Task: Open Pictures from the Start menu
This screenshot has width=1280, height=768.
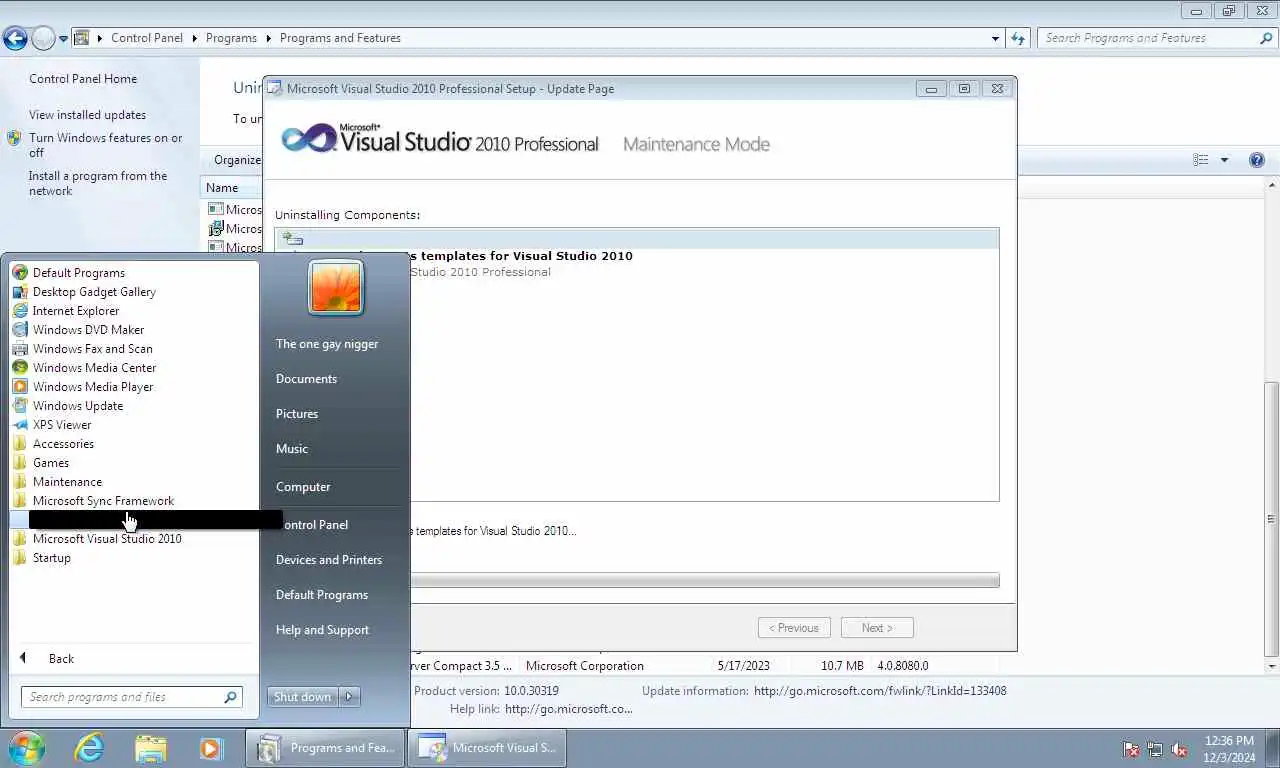Action: (297, 414)
